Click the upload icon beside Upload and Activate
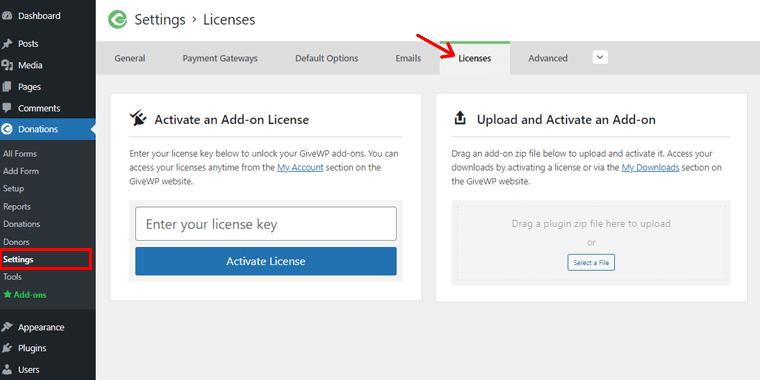 (x=460, y=118)
